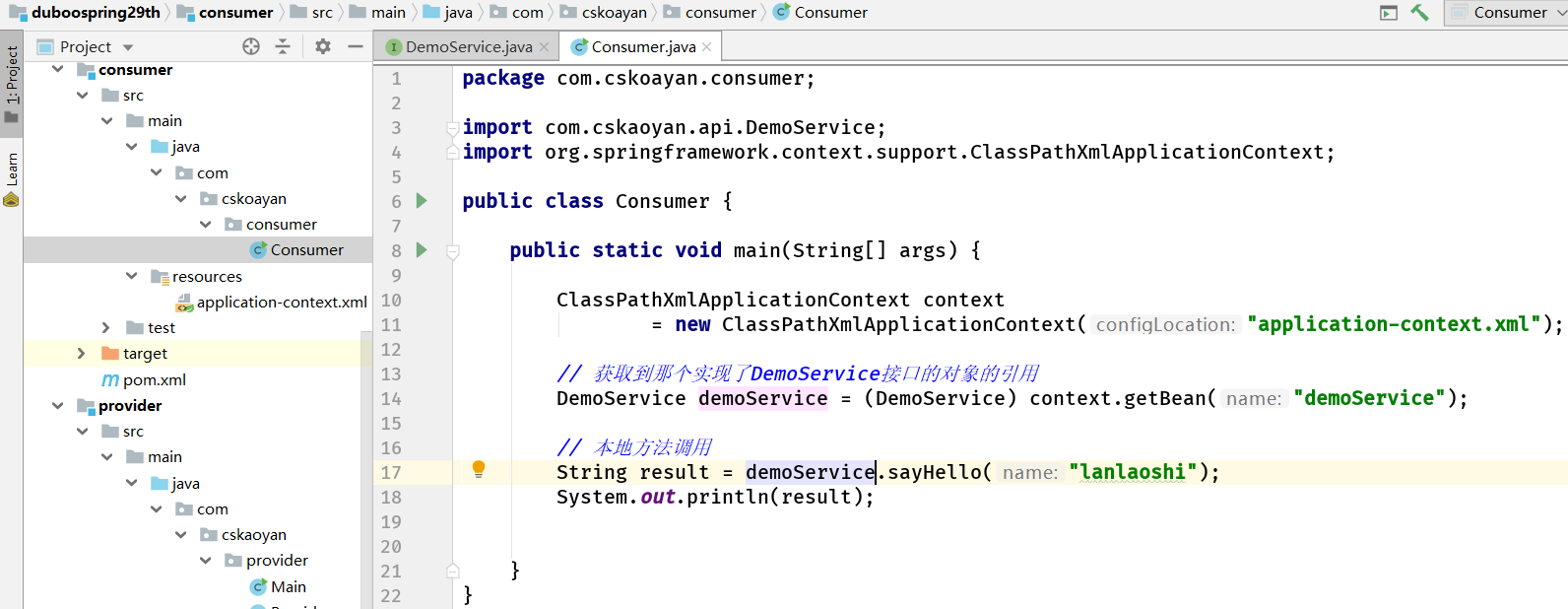This screenshot has width=1568, height=609.
Task: Expand the target folder
Action: point(82,354)
